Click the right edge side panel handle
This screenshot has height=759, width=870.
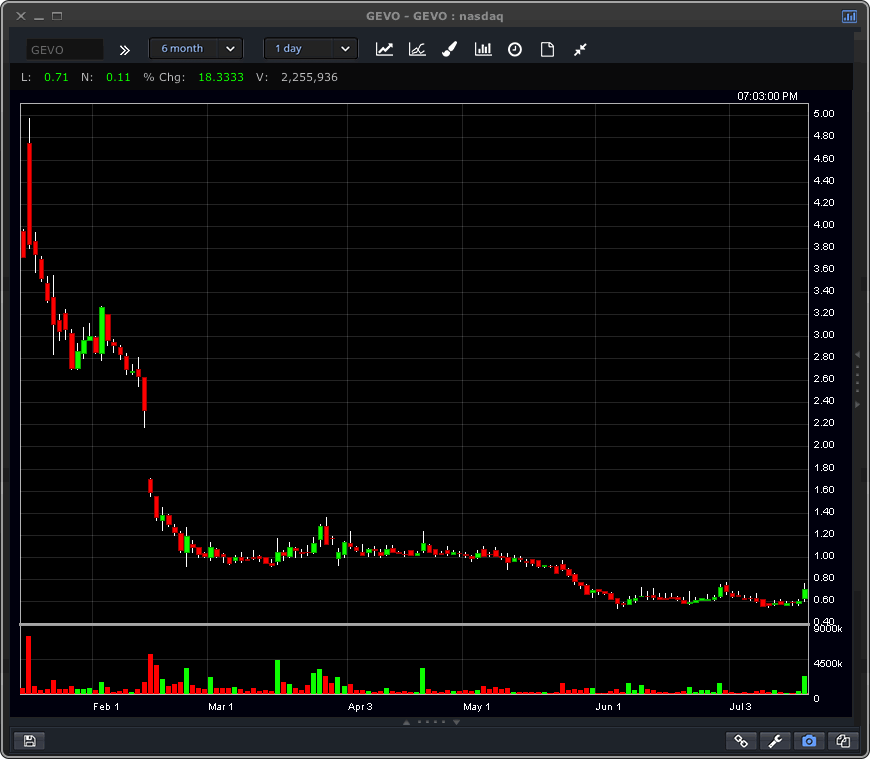pyautogui.click(x=857, y=379)
